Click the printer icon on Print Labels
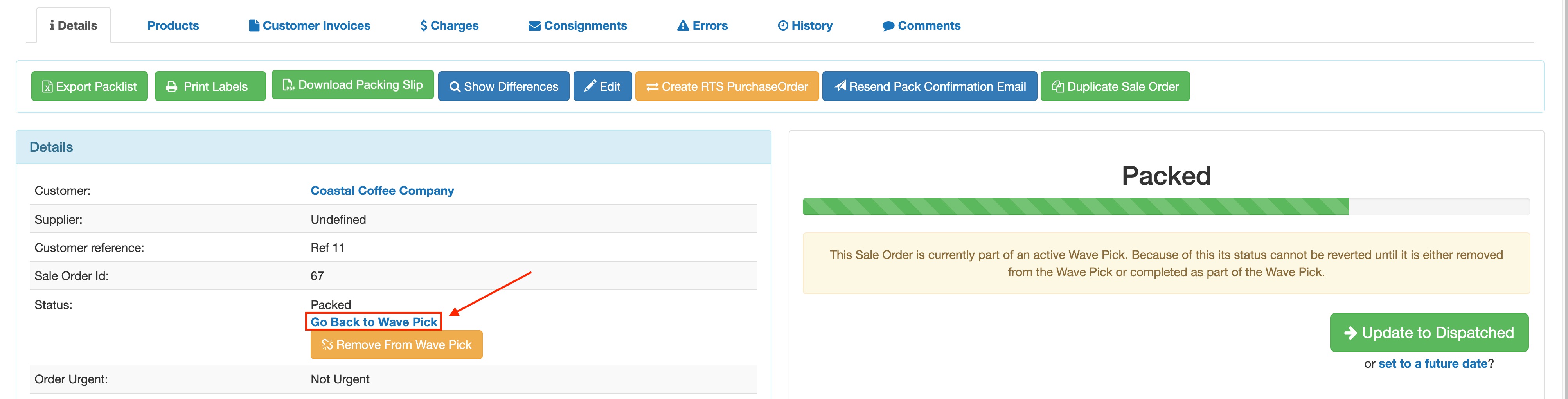This screenshot has height=399, width=1568. [x=171, y=86]
